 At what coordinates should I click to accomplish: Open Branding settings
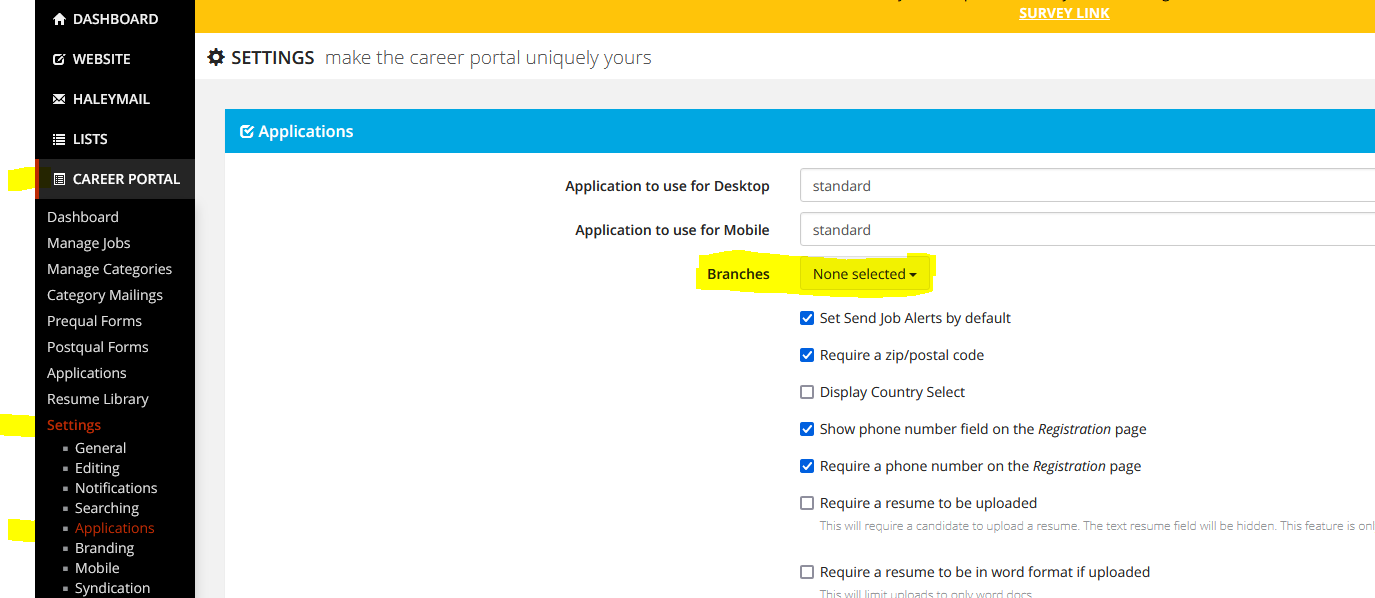[x=105, y=548]
